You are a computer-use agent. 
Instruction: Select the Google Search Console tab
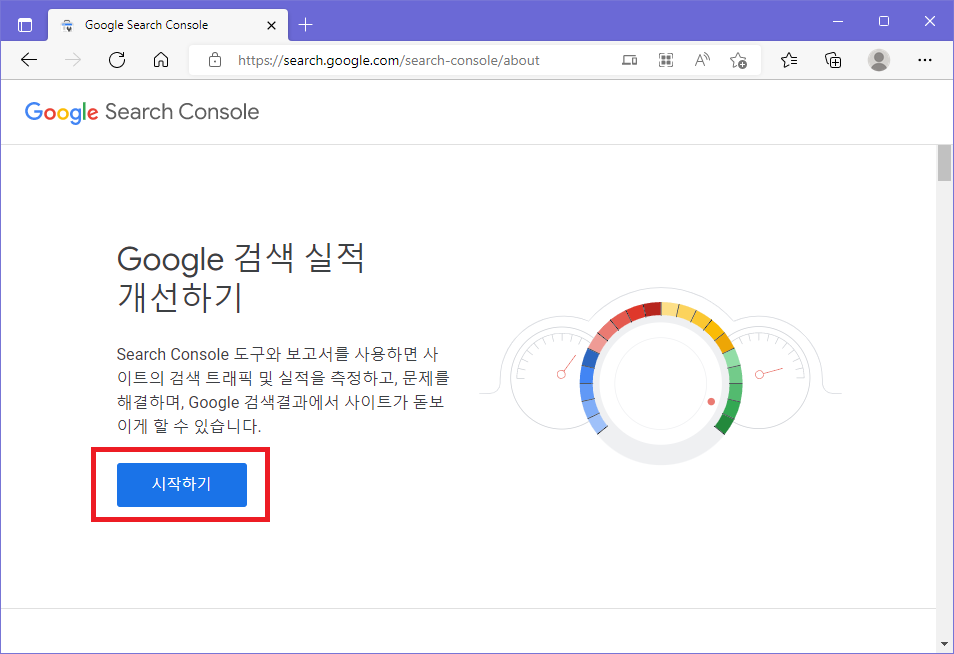[167, 25]
